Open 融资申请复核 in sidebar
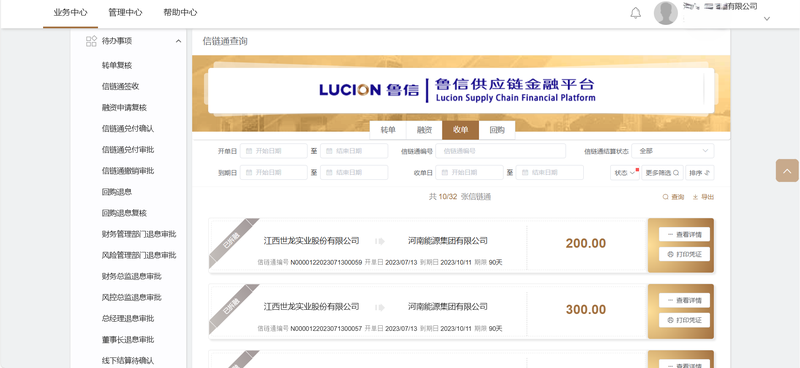Viewport: 800px width, 368px height. [x=124, y=108]
